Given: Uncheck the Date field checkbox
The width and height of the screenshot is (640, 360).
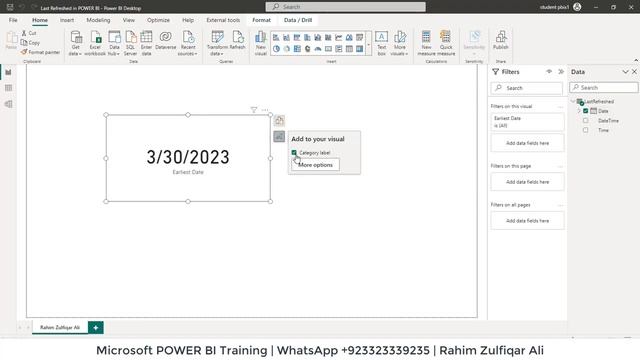Looking at the screenshot, I should [586, 111].
